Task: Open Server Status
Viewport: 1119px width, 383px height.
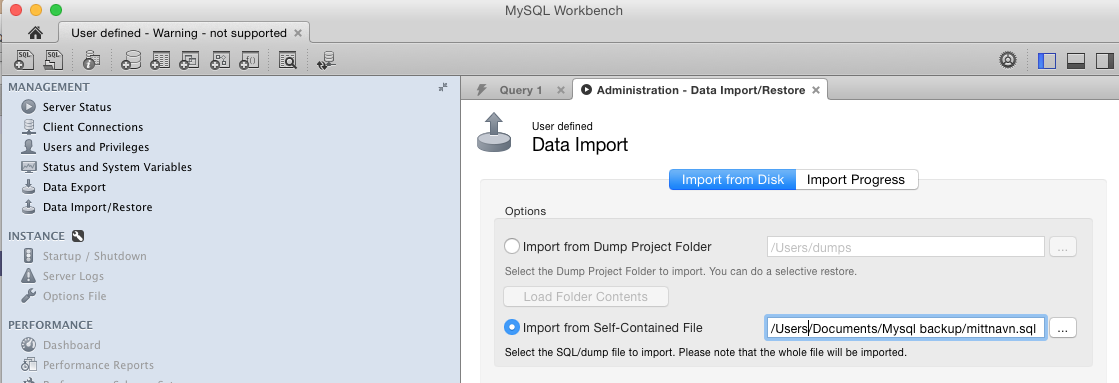Action: [77, 107]
